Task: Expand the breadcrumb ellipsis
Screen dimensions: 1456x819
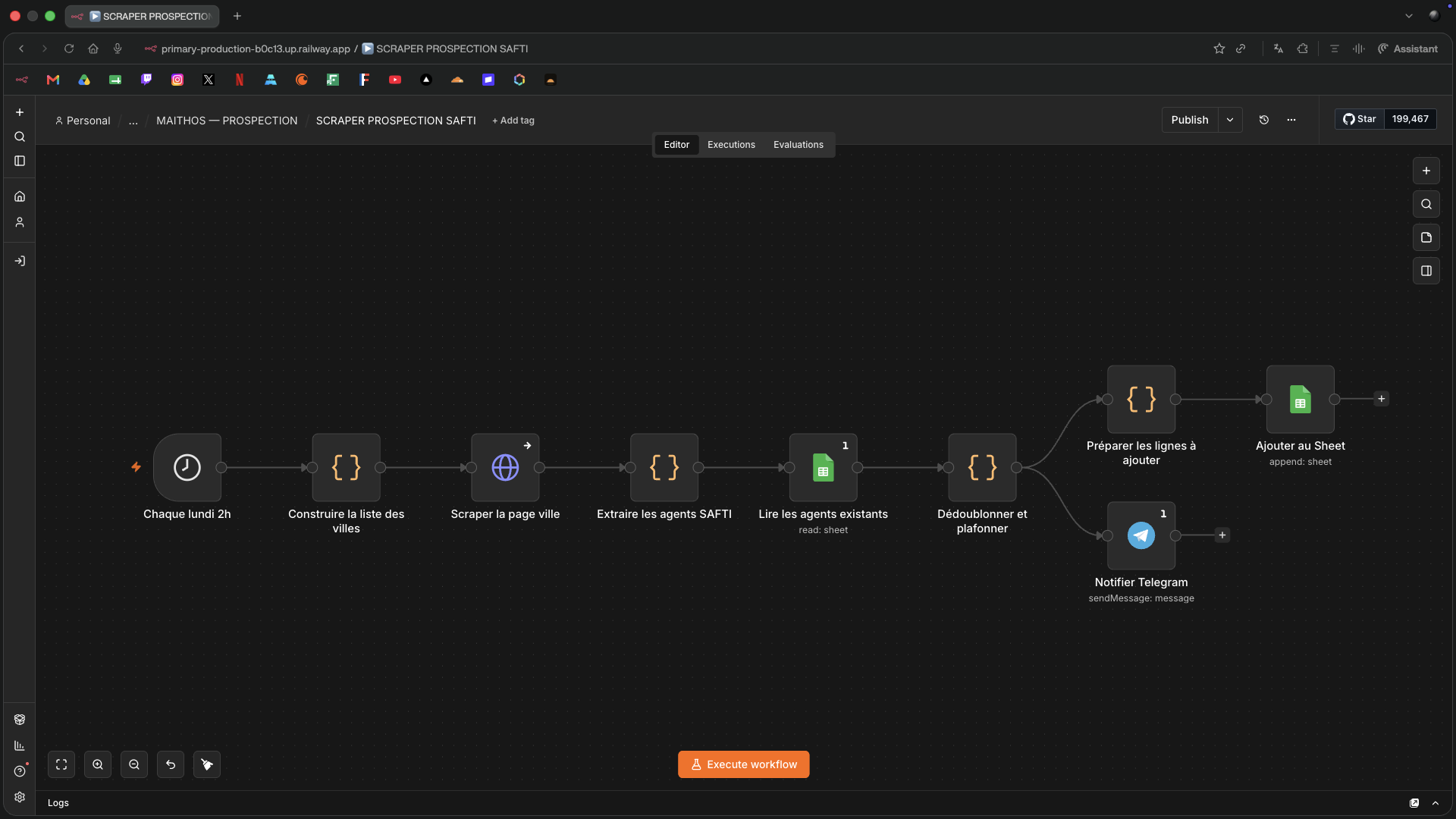Action: [x=133, y=121]
